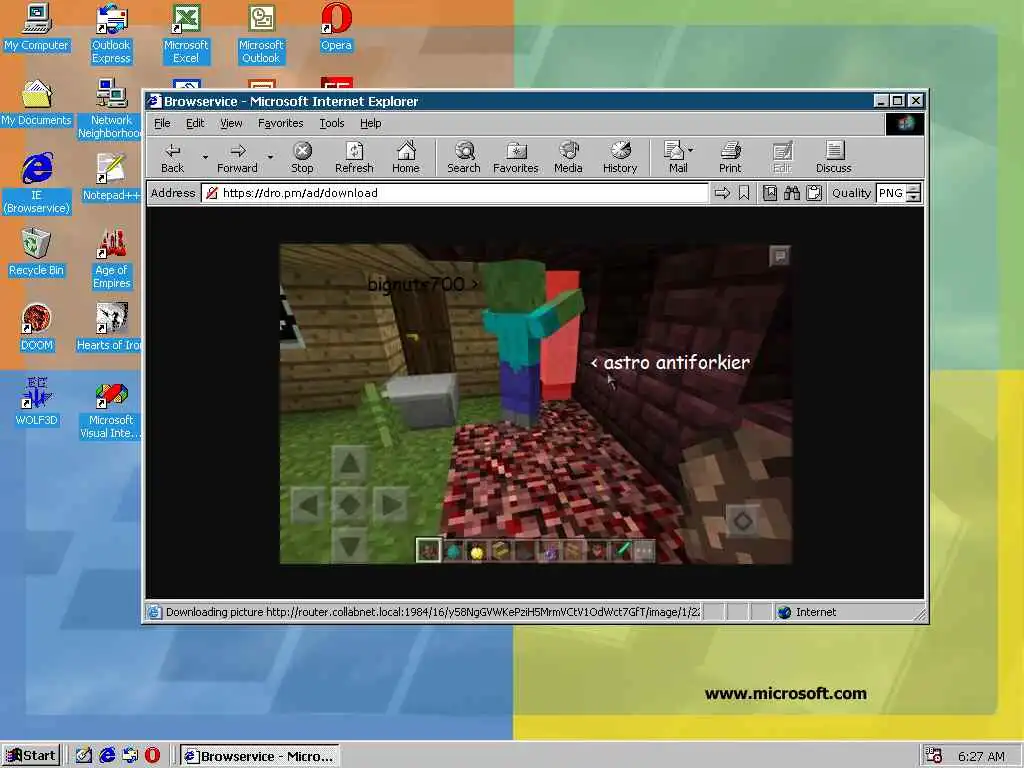Click the Browservice taskbar window button
The height and width of the screenshot is (768, 1024).
260,756
